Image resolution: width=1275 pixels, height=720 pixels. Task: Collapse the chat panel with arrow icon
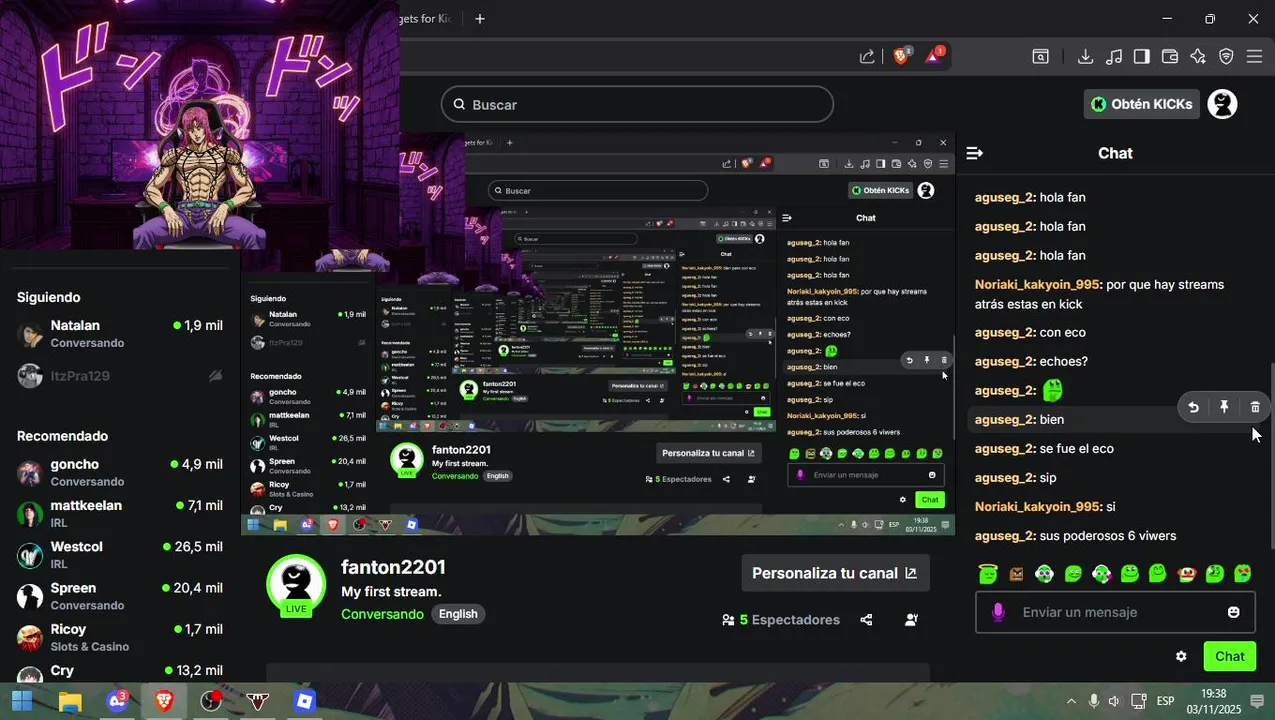(975, 153)
